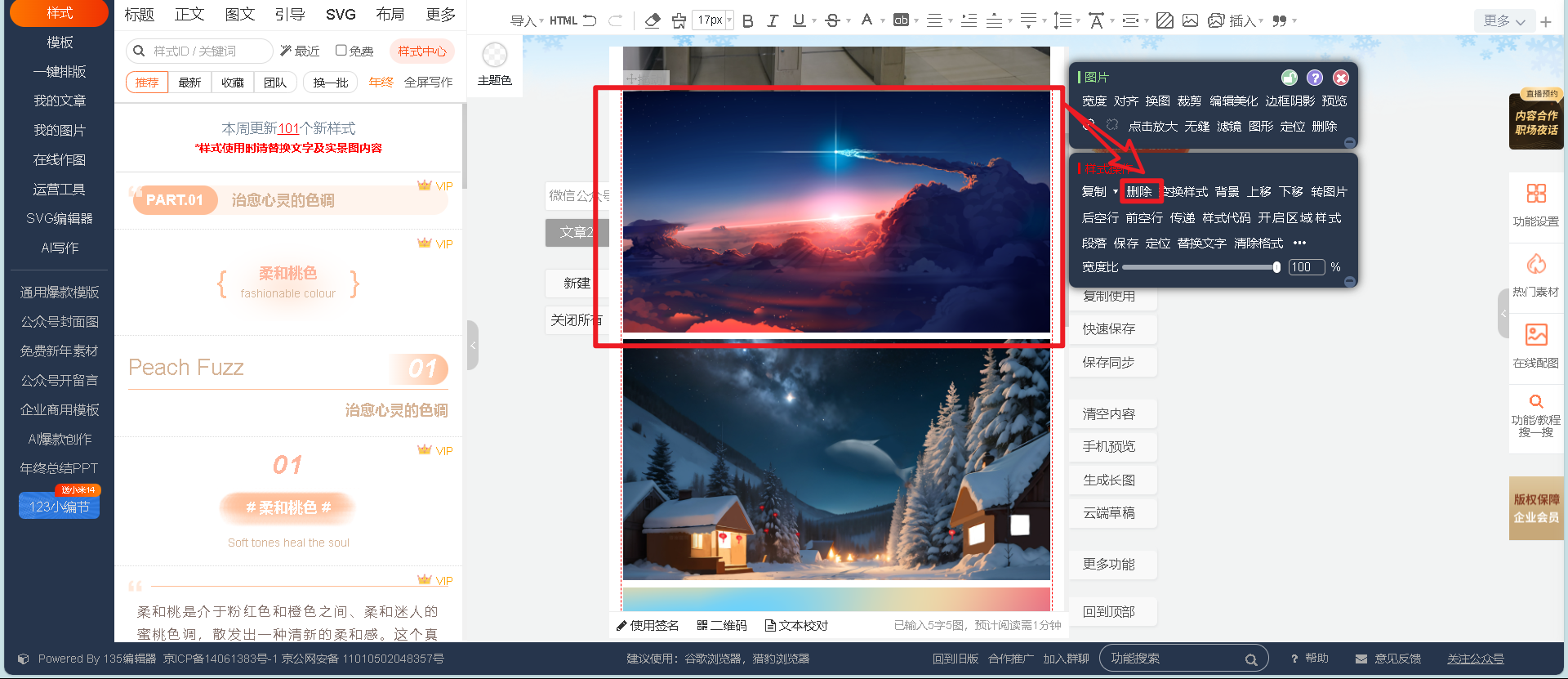Click the undo arrow in the toolbar

[x=590, y=20]
